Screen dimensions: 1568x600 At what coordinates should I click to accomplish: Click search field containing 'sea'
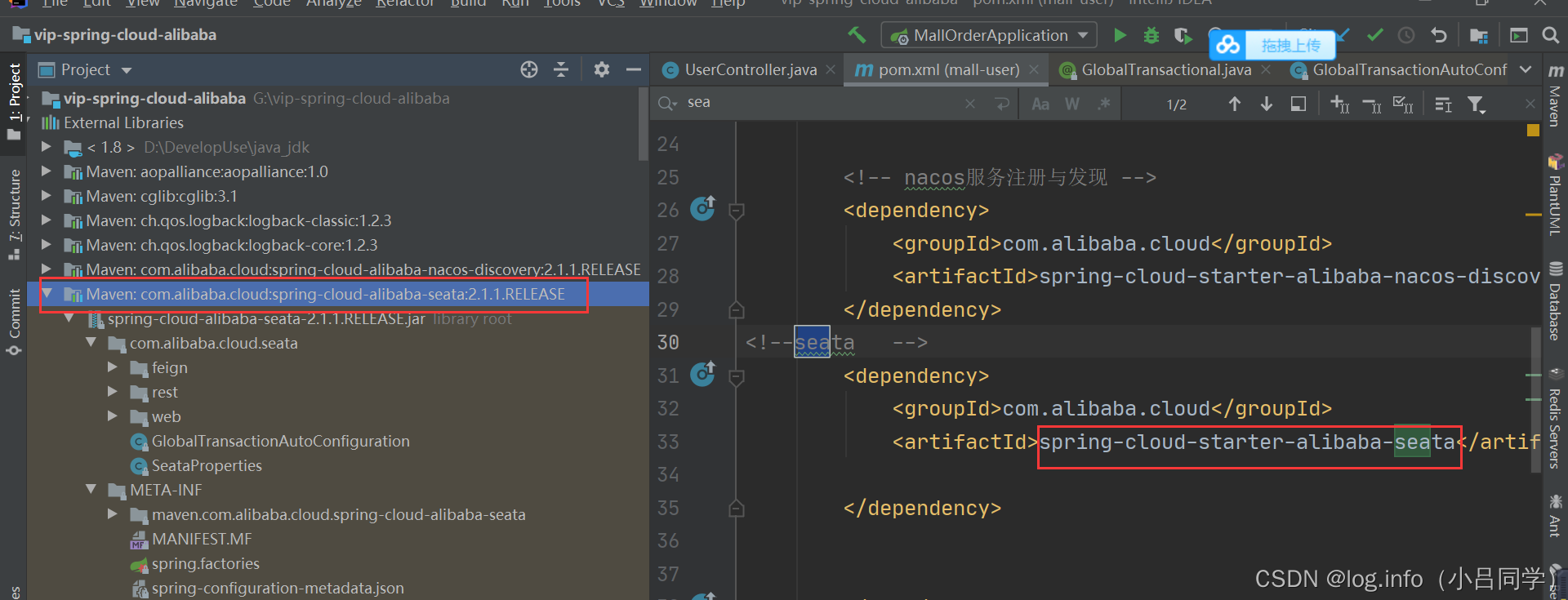point(817,103)
